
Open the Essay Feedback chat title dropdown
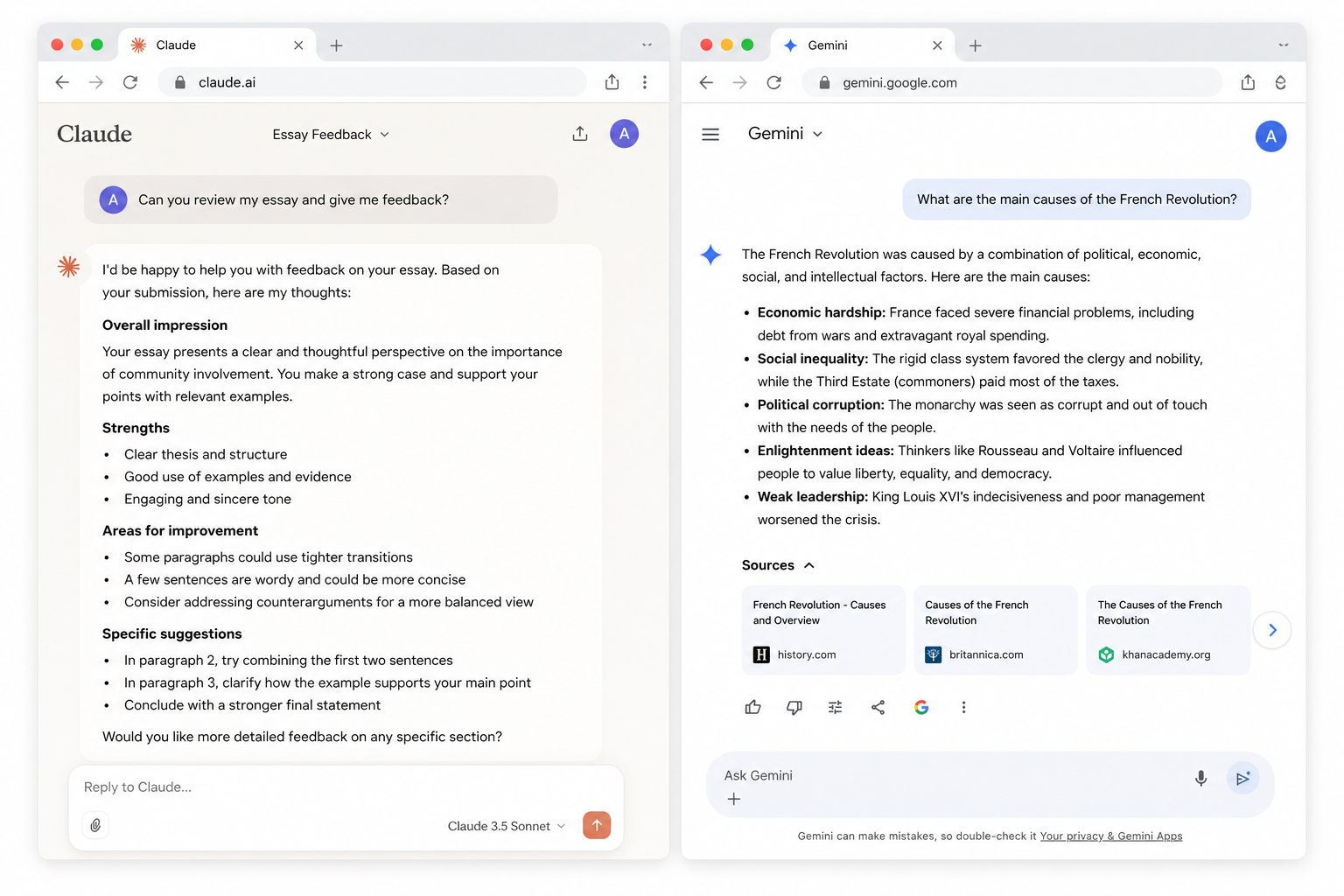click(x=331, y=135)
